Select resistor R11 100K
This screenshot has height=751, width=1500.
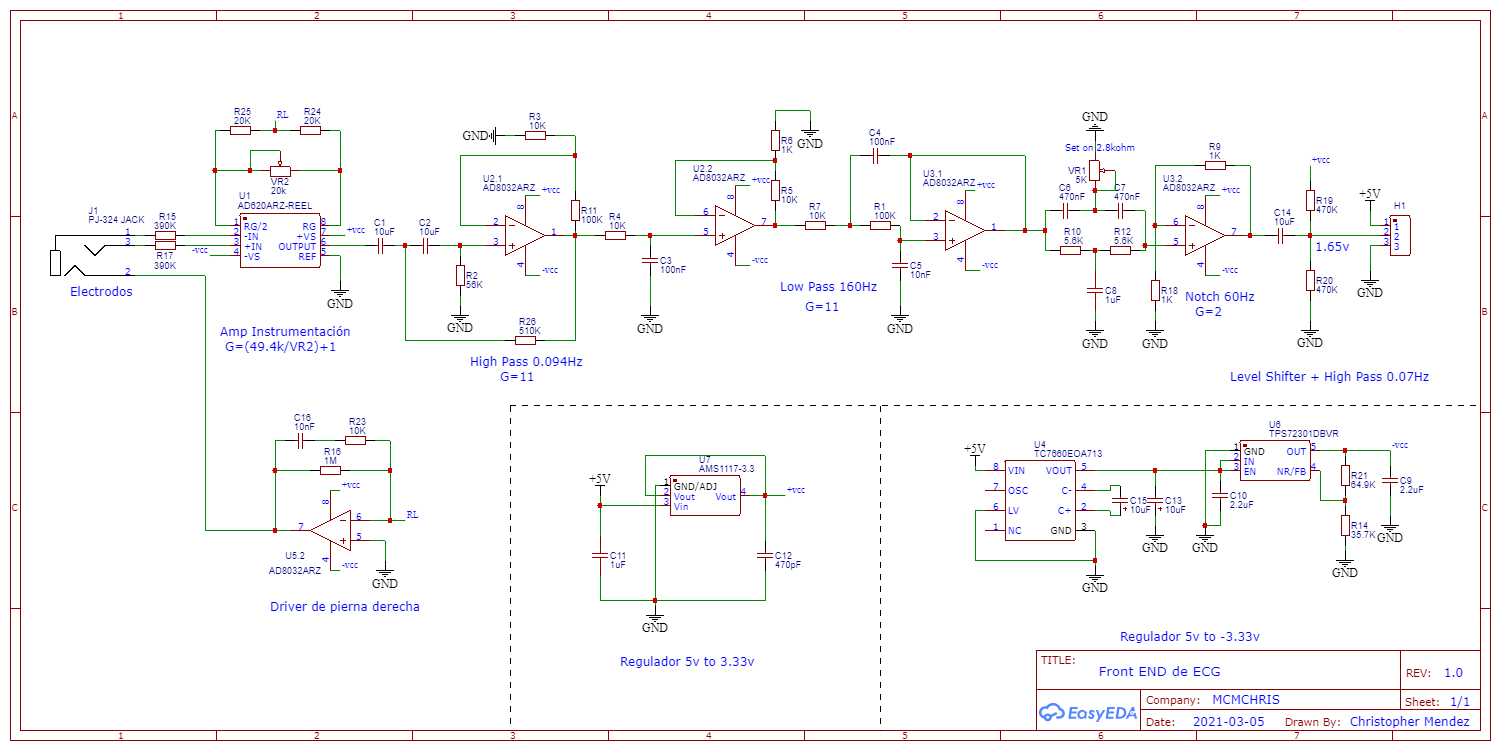pos(575,211)
